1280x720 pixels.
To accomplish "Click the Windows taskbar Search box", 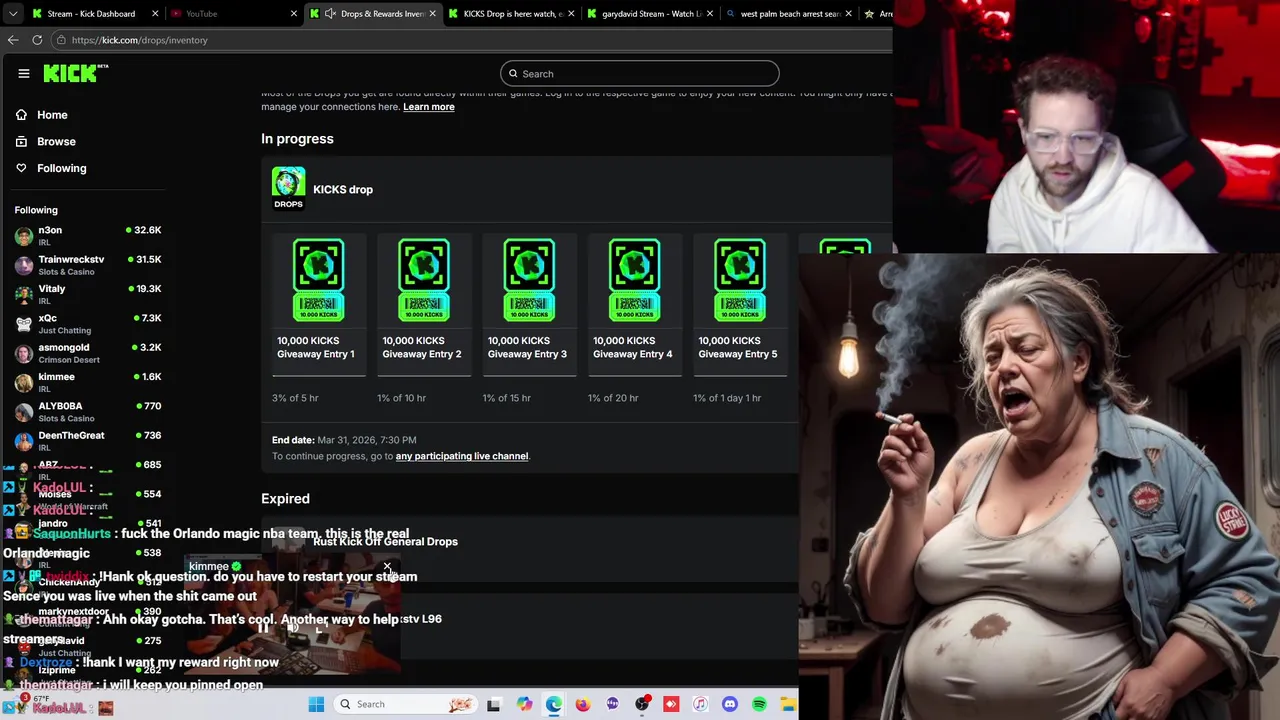I will 404,704.
